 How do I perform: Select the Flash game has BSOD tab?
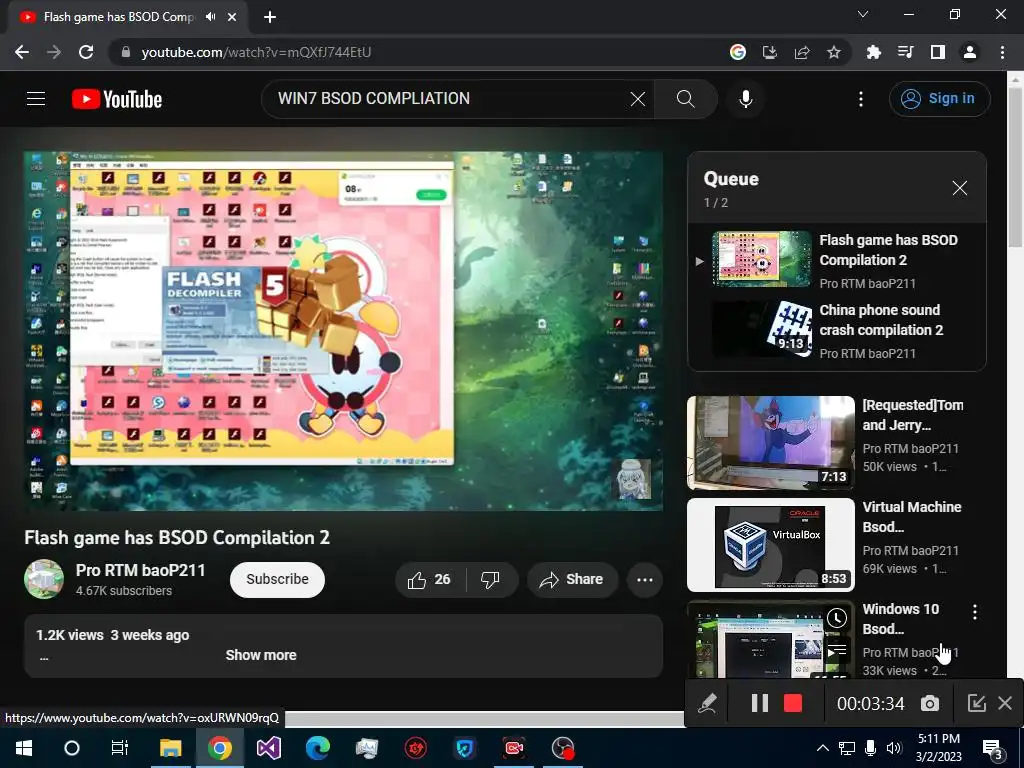pos(128,17)
